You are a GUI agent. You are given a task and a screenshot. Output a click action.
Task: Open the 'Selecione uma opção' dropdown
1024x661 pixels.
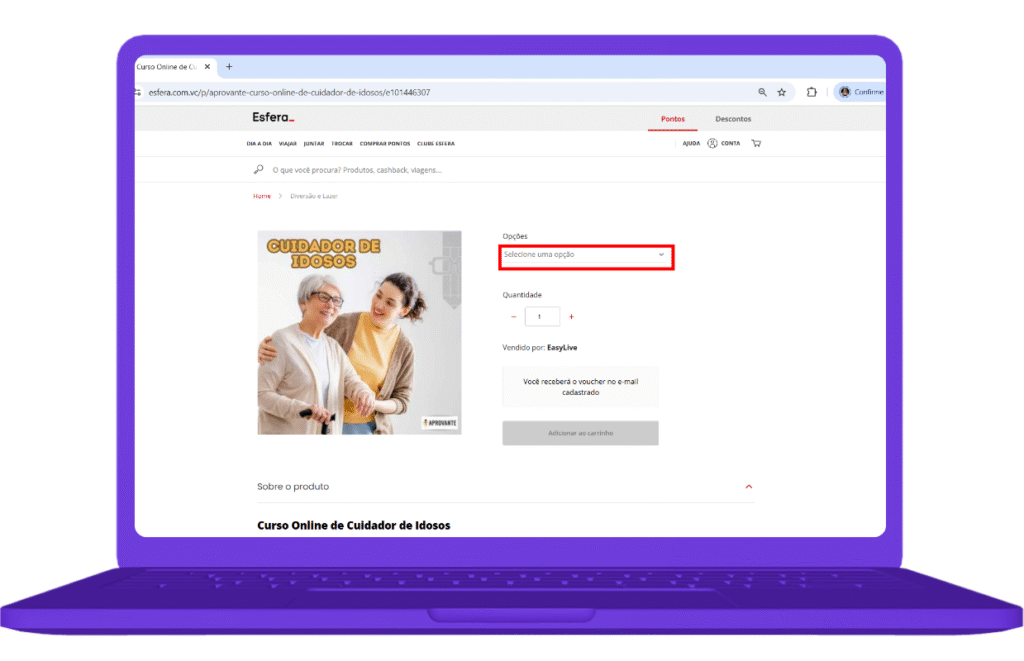click(x=585, y=255)
